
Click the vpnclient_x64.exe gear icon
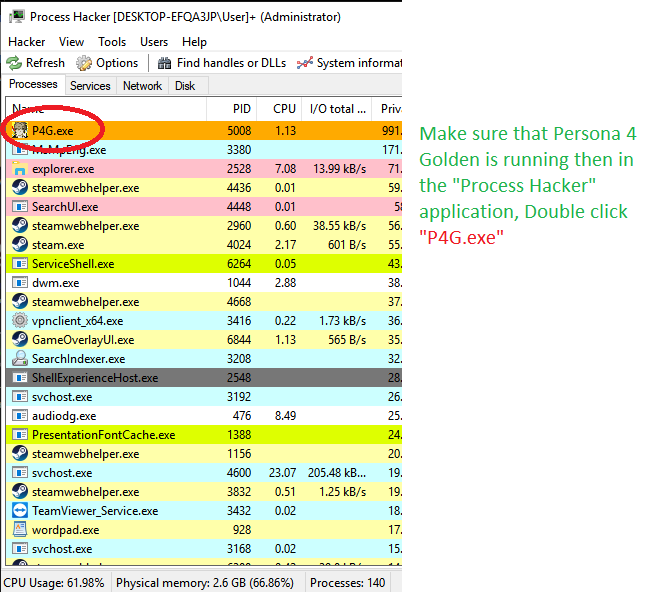19,320
